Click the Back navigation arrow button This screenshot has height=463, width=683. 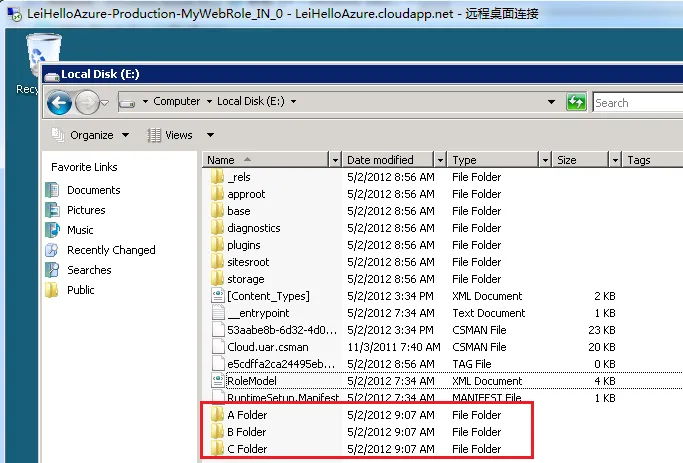[x=59, y=103]
